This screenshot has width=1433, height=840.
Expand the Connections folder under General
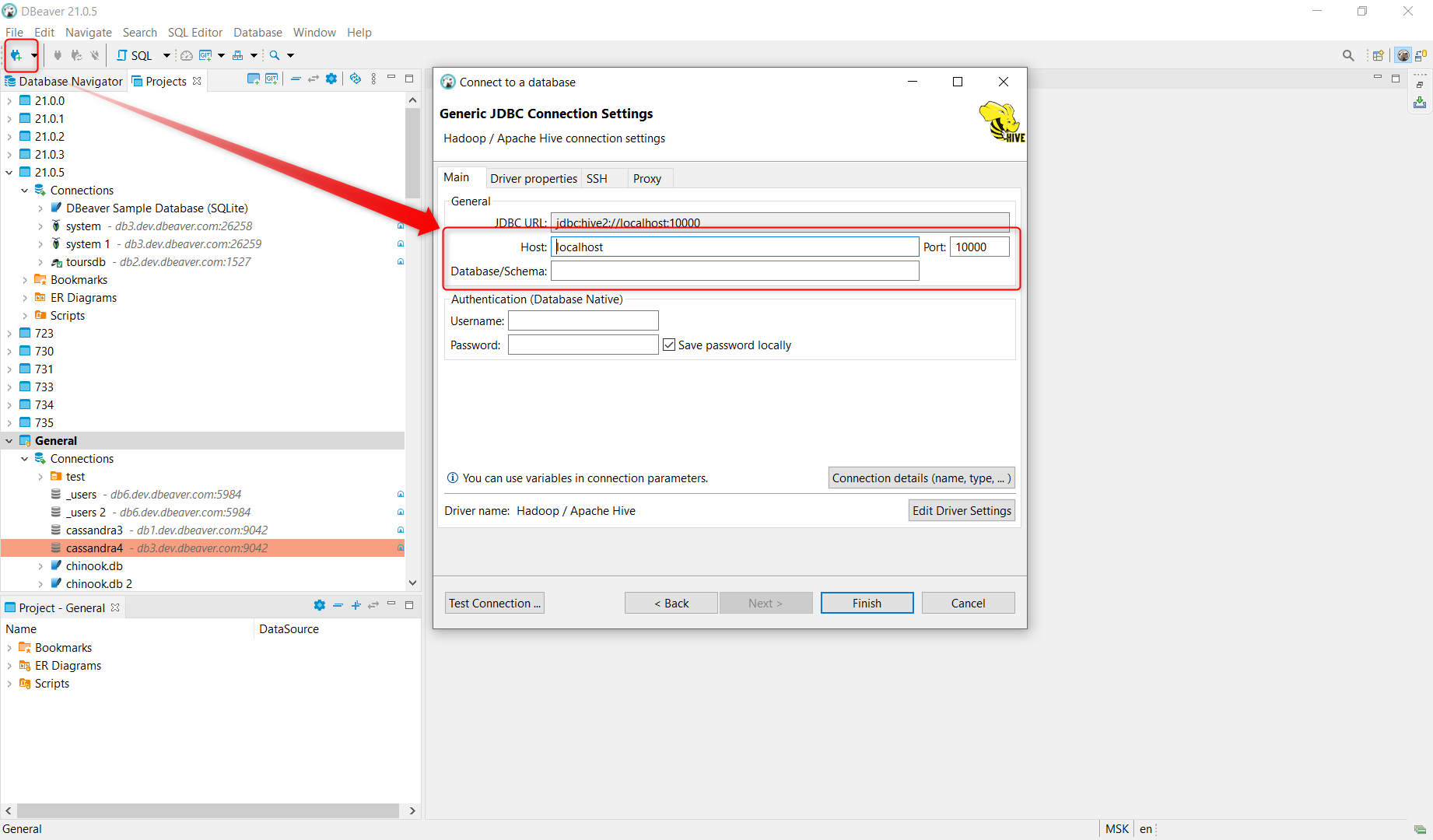(x=23, y=458)
